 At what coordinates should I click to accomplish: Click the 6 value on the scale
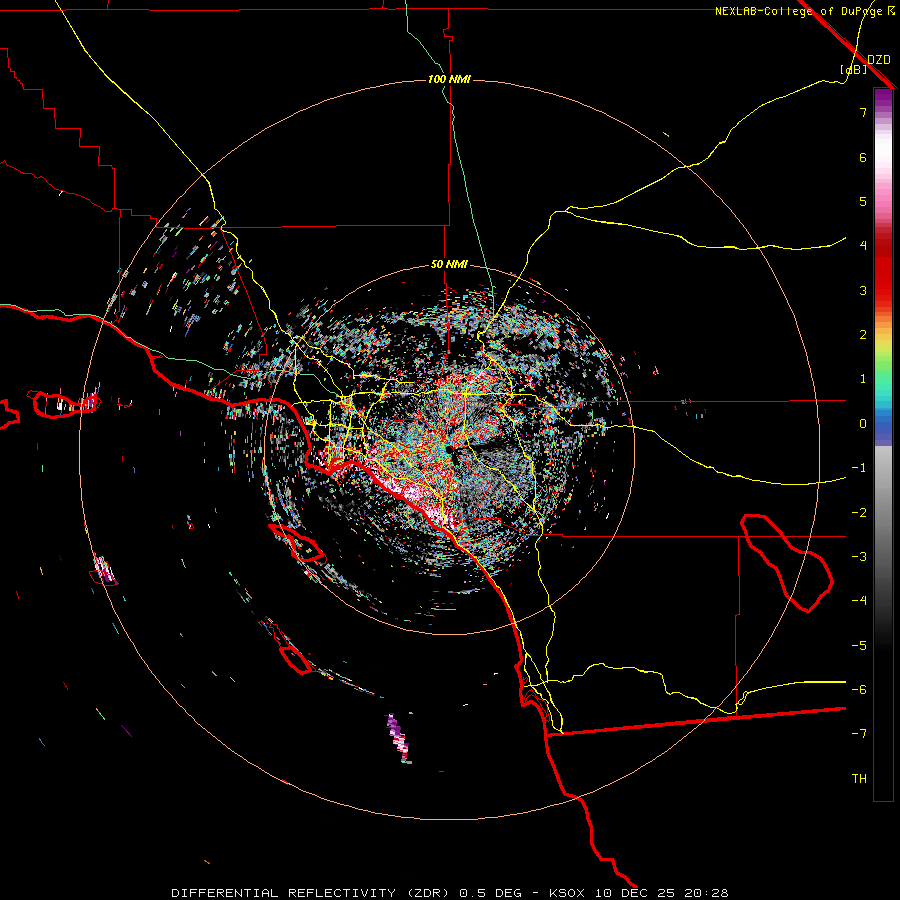(x=863, y=157)
